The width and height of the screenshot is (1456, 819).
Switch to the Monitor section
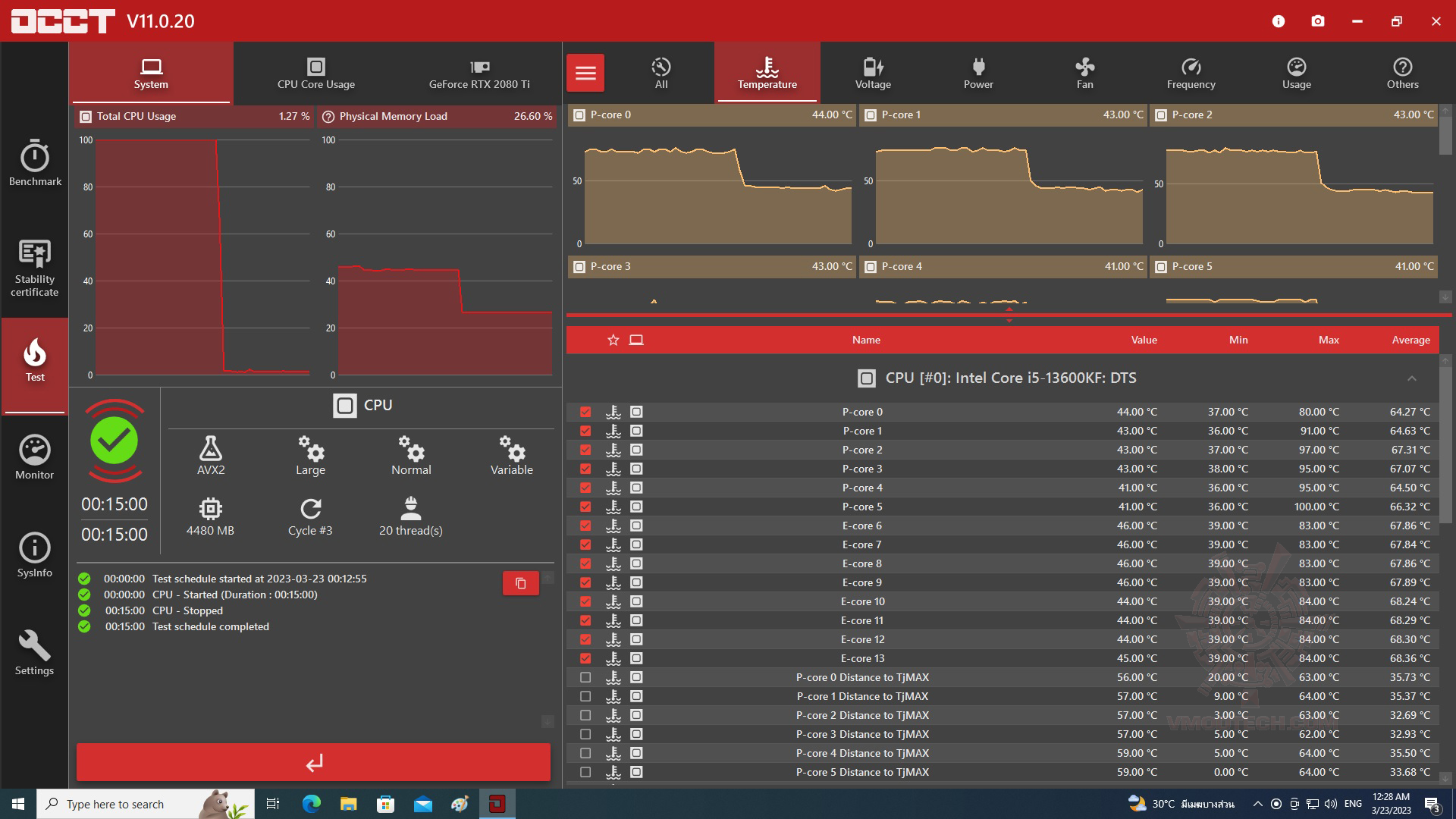[35, 457]
